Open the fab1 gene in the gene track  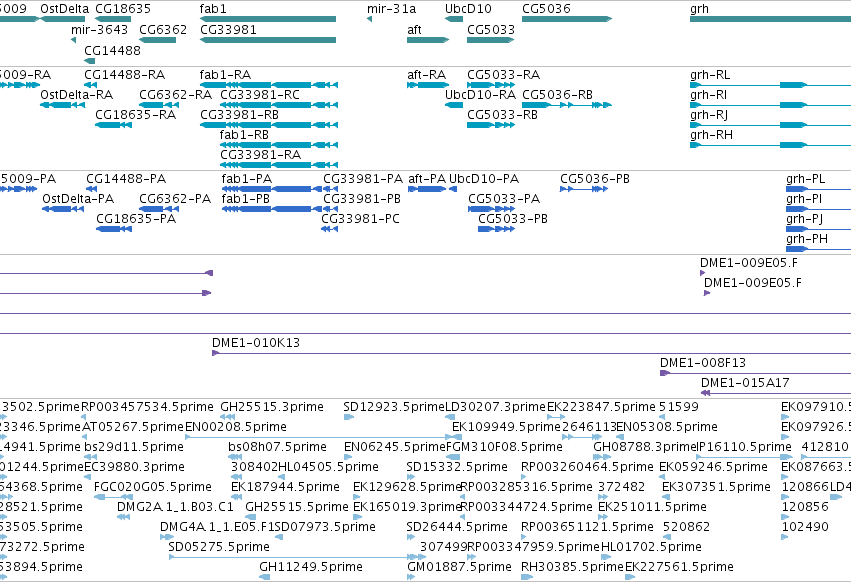(268, 19)
